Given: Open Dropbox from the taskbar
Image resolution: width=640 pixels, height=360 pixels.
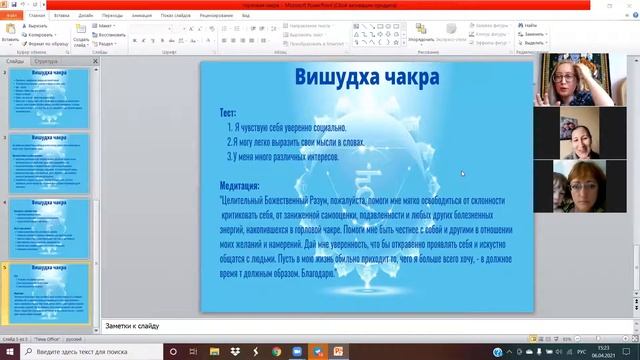Looking at the screenshot, I should [x=235, y=351].
